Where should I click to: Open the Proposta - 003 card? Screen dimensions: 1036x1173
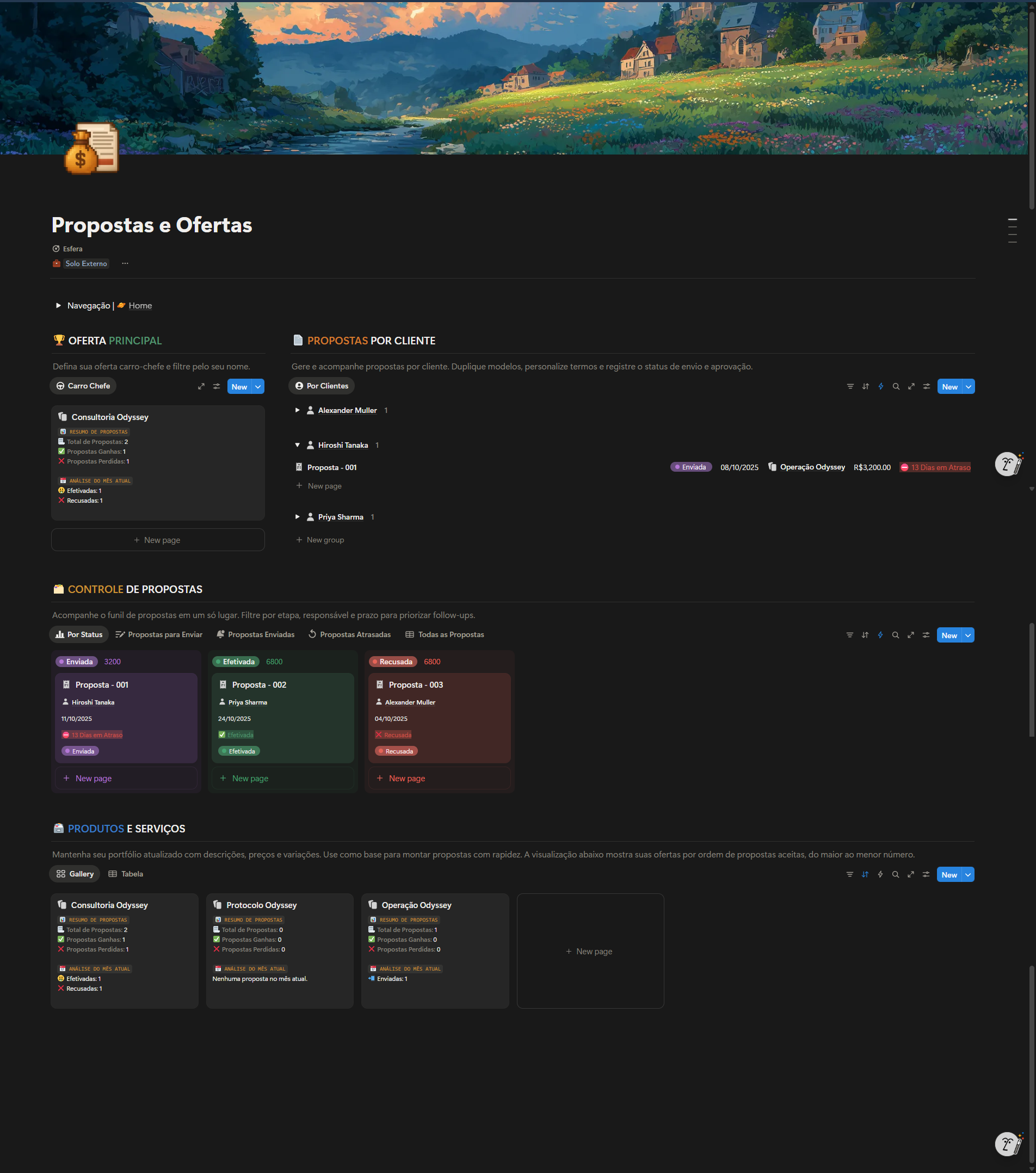(x=416, y=685)
